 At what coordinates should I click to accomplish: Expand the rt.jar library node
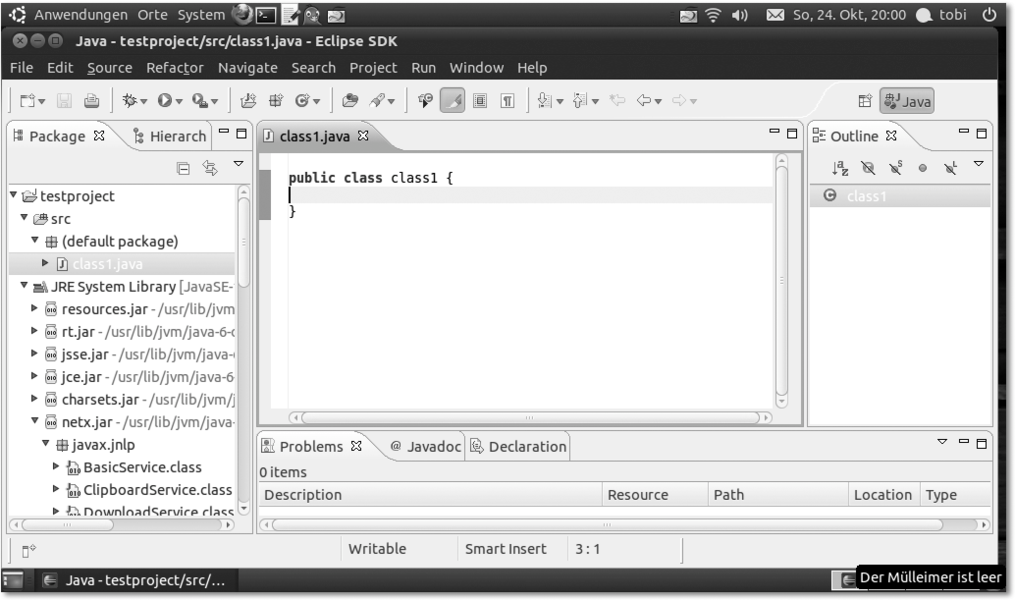point(35,332)
